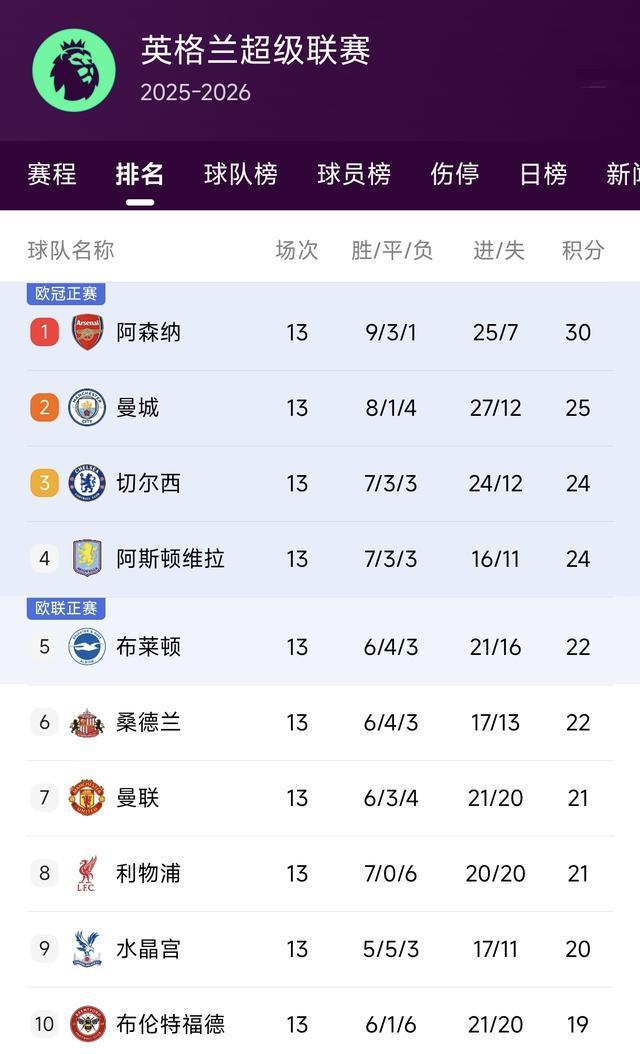This screenshot has height=1054, width=640.
Task: Click the Liverpool club crest
Action: pos(86,873)
